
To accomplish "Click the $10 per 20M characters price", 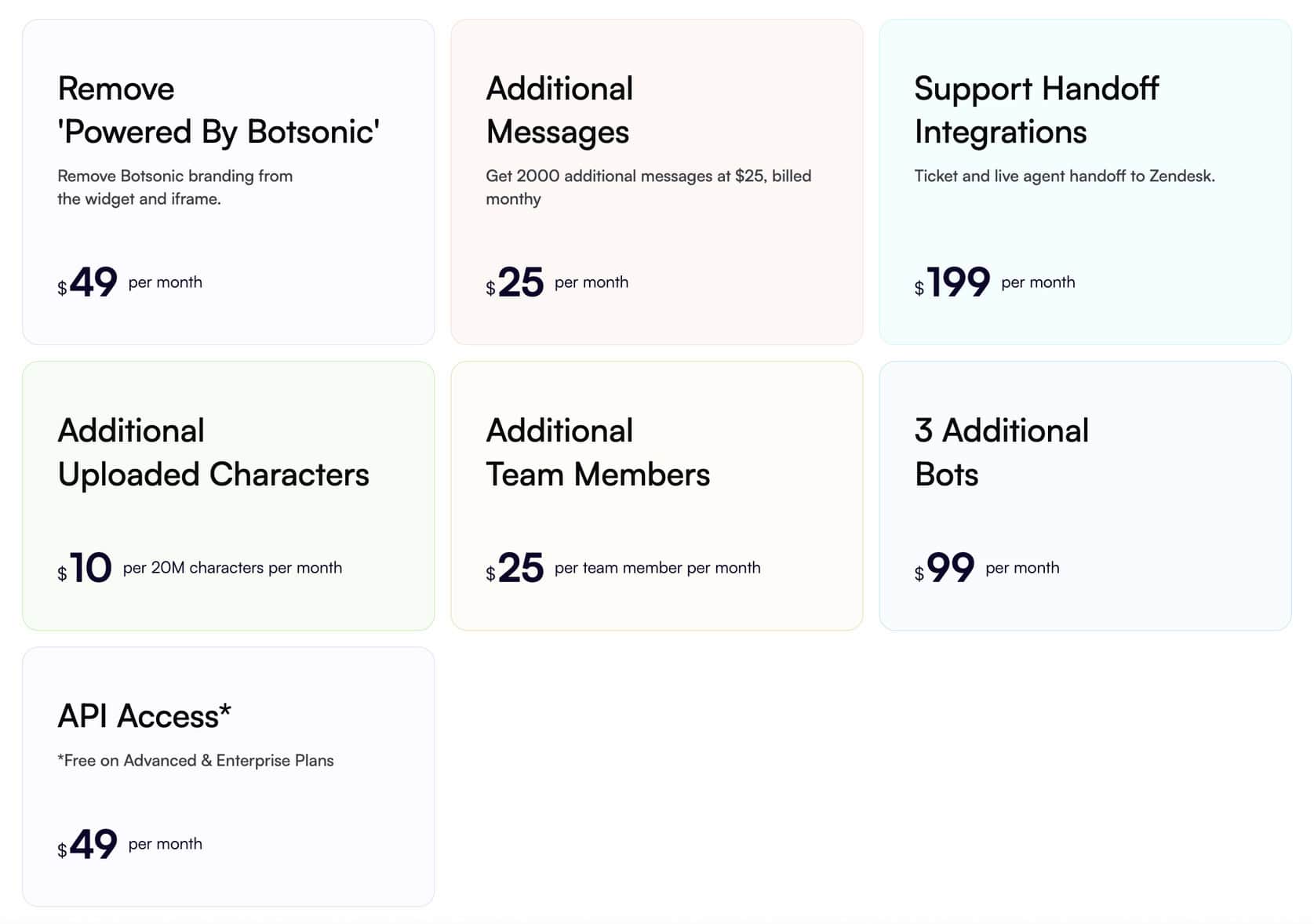I will 90,568.
